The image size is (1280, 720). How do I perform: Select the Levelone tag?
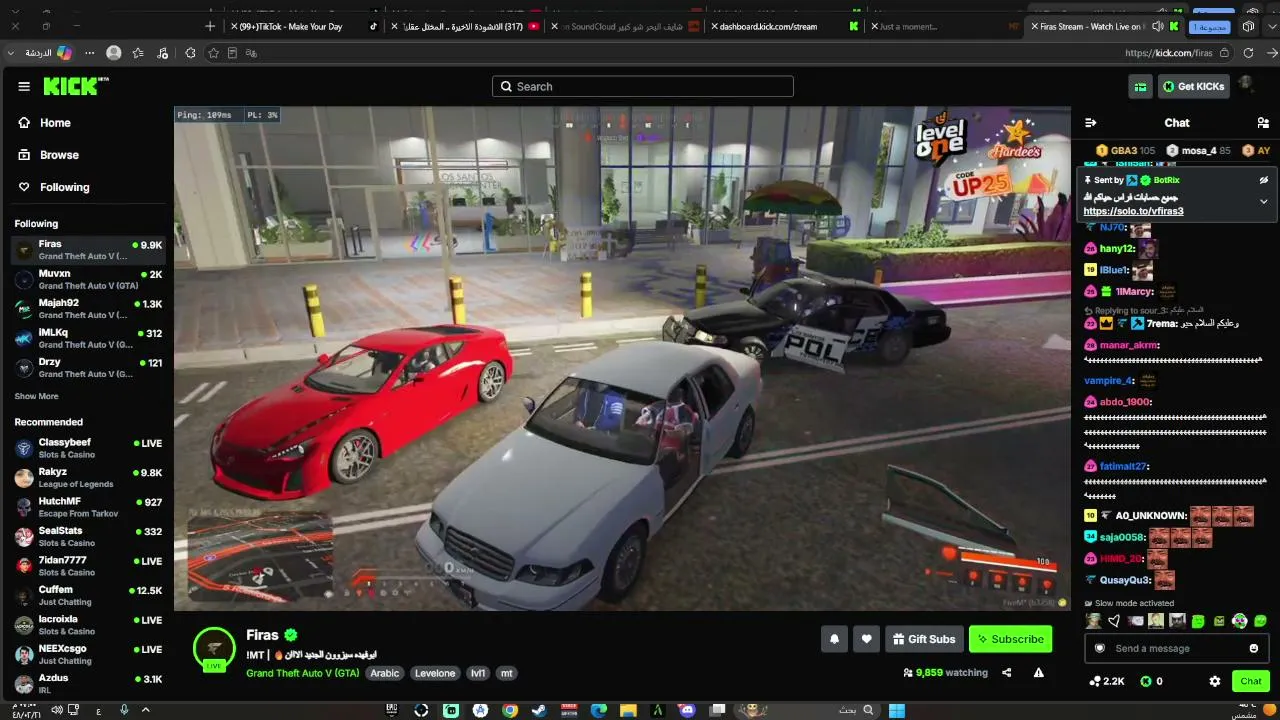[x=435, y=673]
